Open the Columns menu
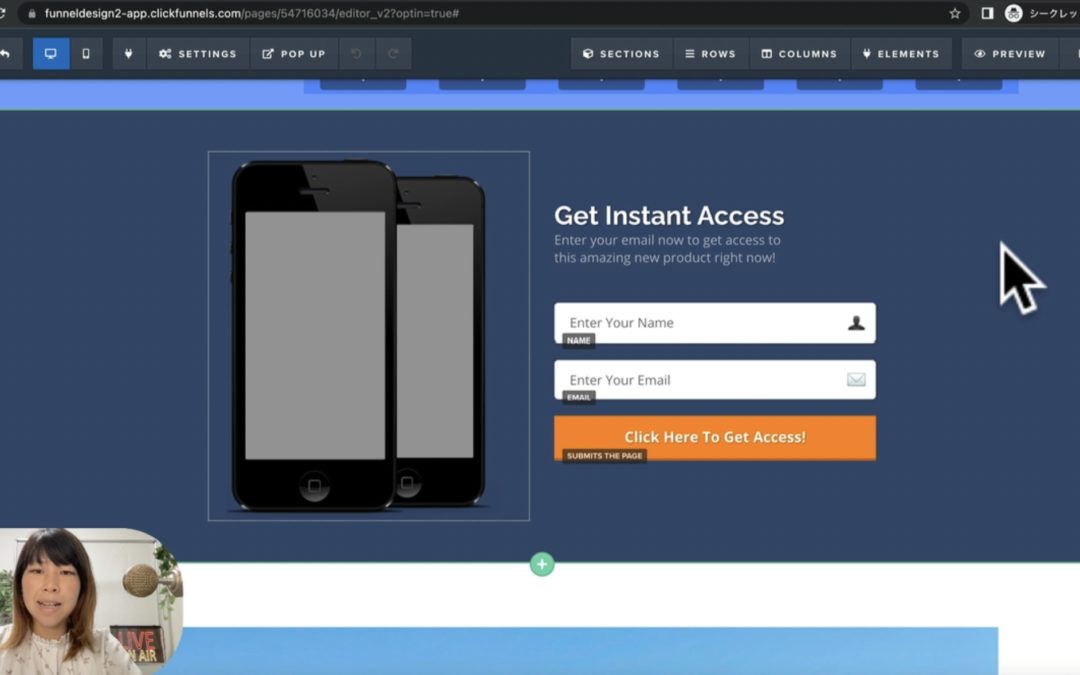 (x=799, y=54)
